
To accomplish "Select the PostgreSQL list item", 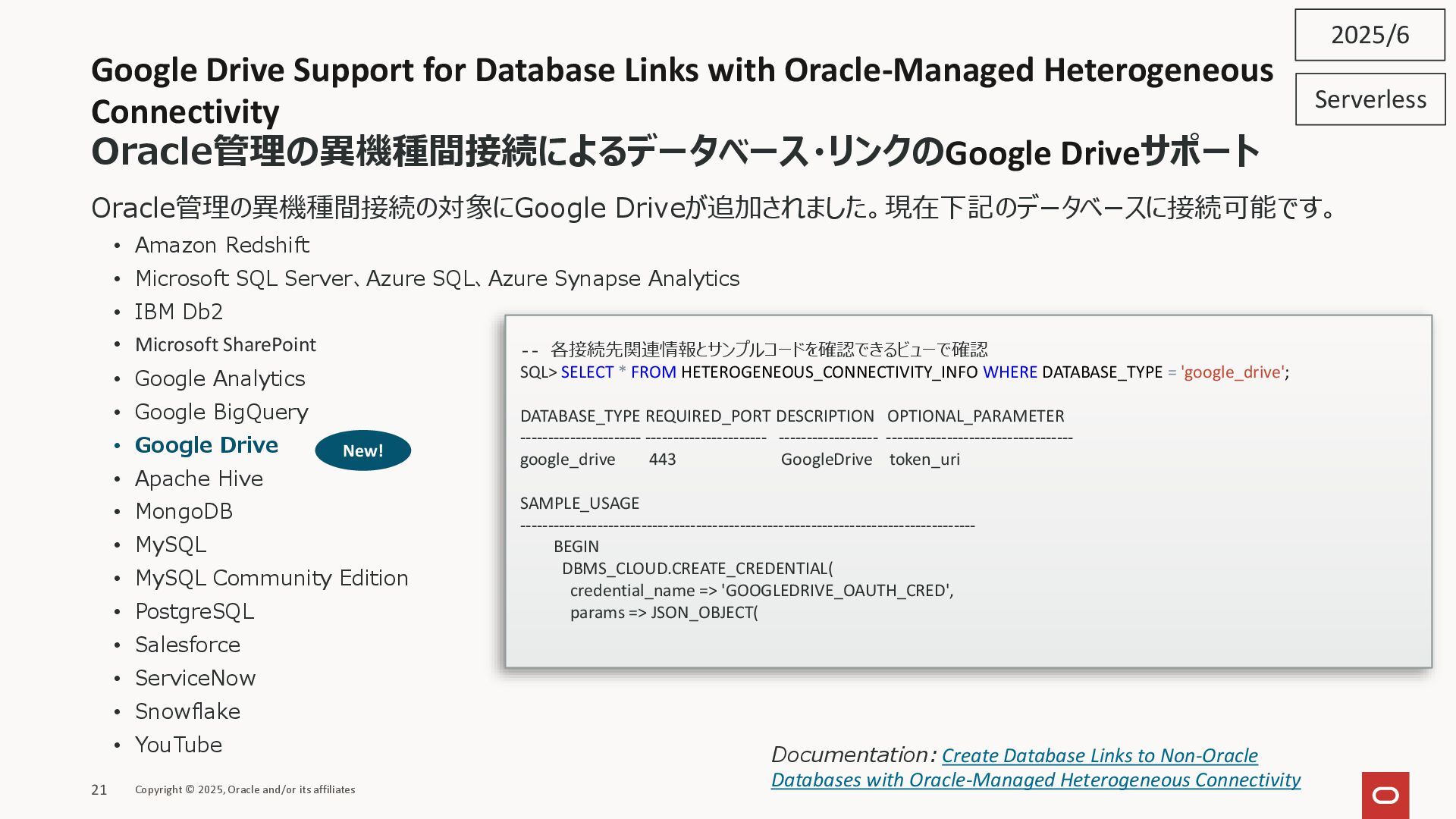I will (194, 611).
